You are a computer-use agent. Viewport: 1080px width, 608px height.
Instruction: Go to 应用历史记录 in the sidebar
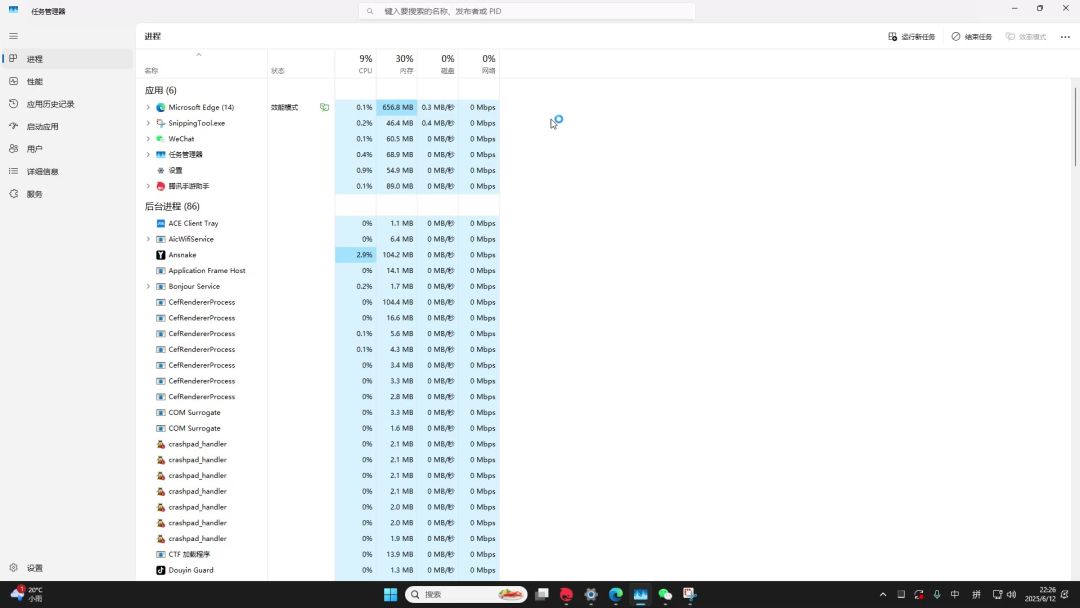tap(50, 104)
